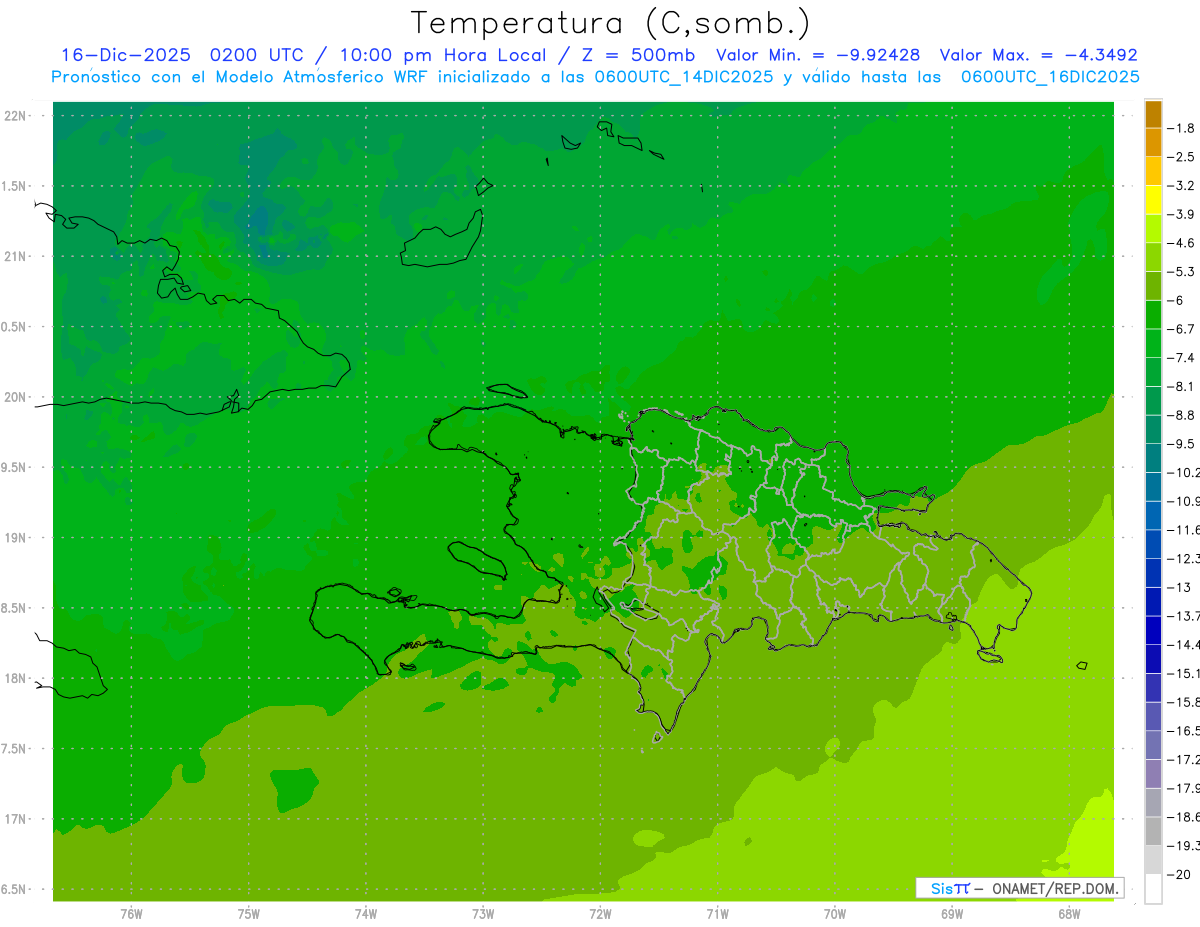Click the '-9.5' value on the color scale
Viewport: 1200px width, 927px height.
pyautogui.click(x=1183, y=444)
